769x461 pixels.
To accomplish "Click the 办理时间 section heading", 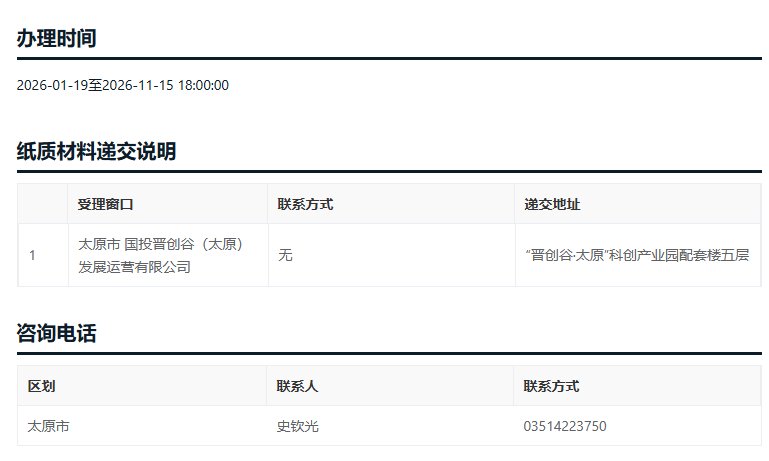I will point(56,39).
